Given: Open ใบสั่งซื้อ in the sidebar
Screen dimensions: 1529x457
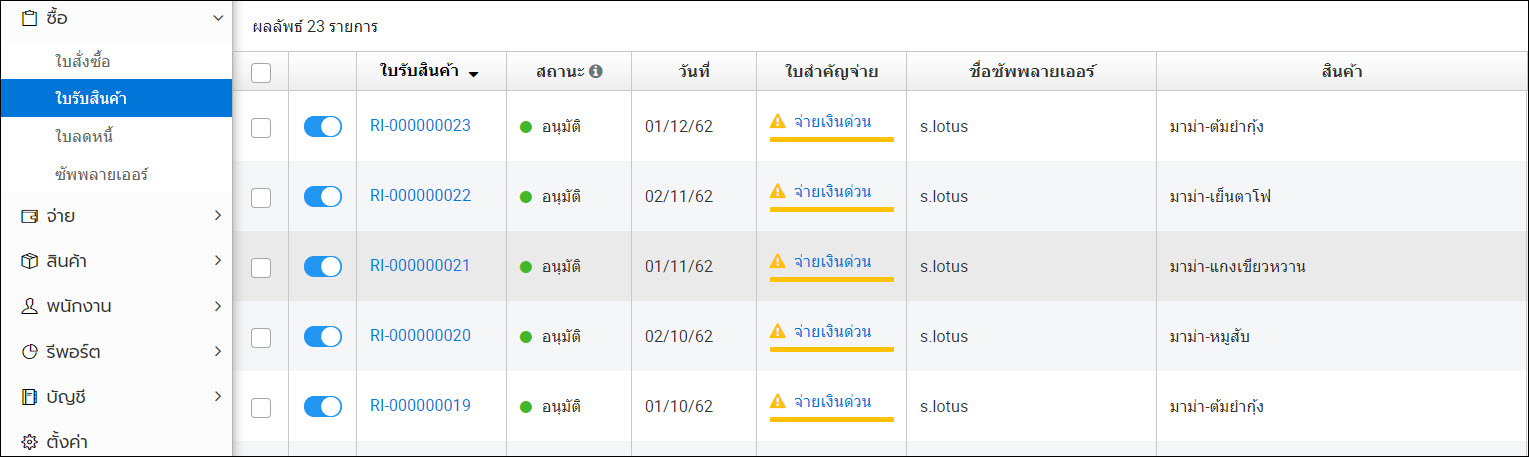Looking at the screenshot, I should (83, 62).
